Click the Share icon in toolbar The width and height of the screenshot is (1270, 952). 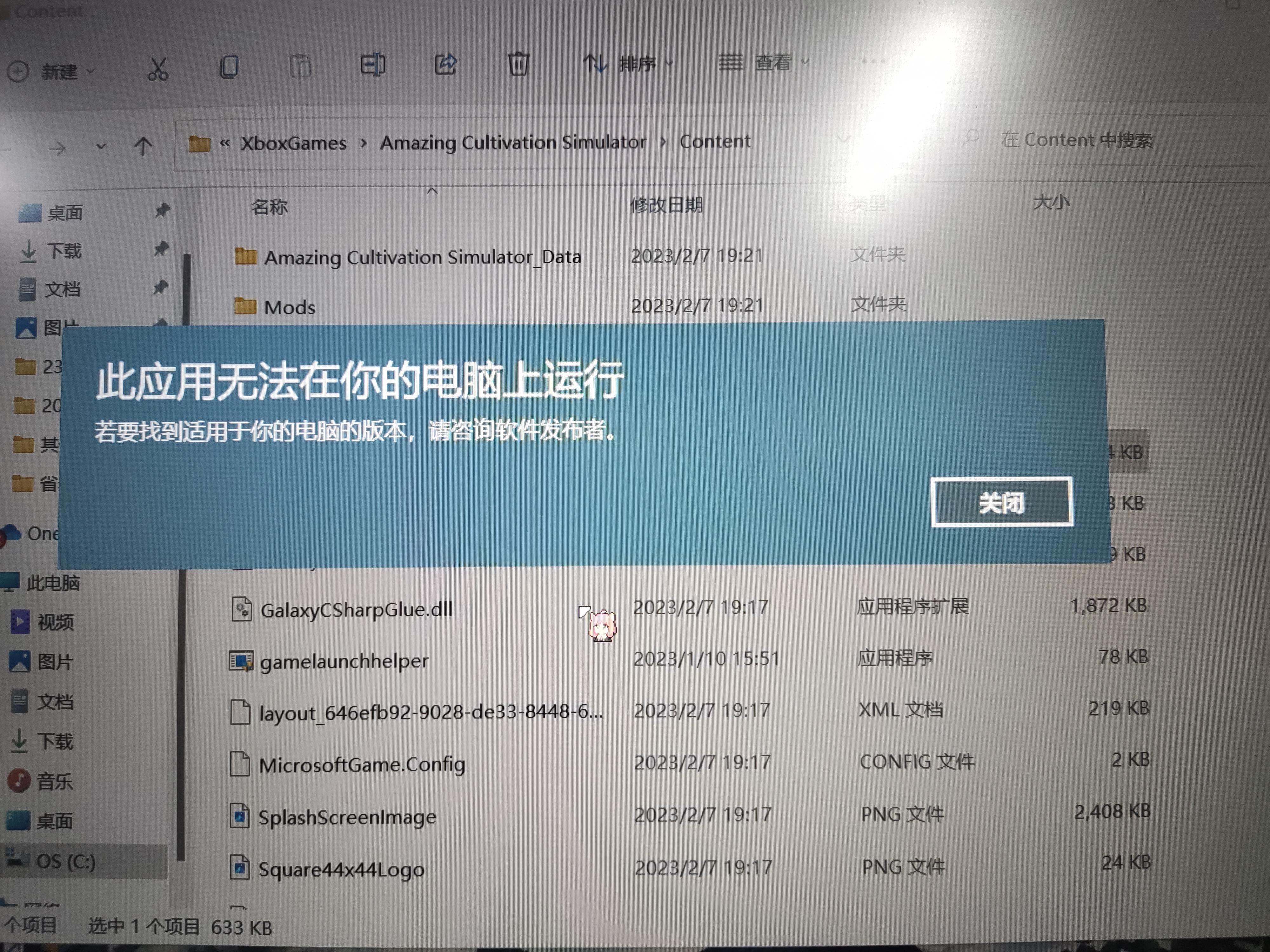[445, 64]
